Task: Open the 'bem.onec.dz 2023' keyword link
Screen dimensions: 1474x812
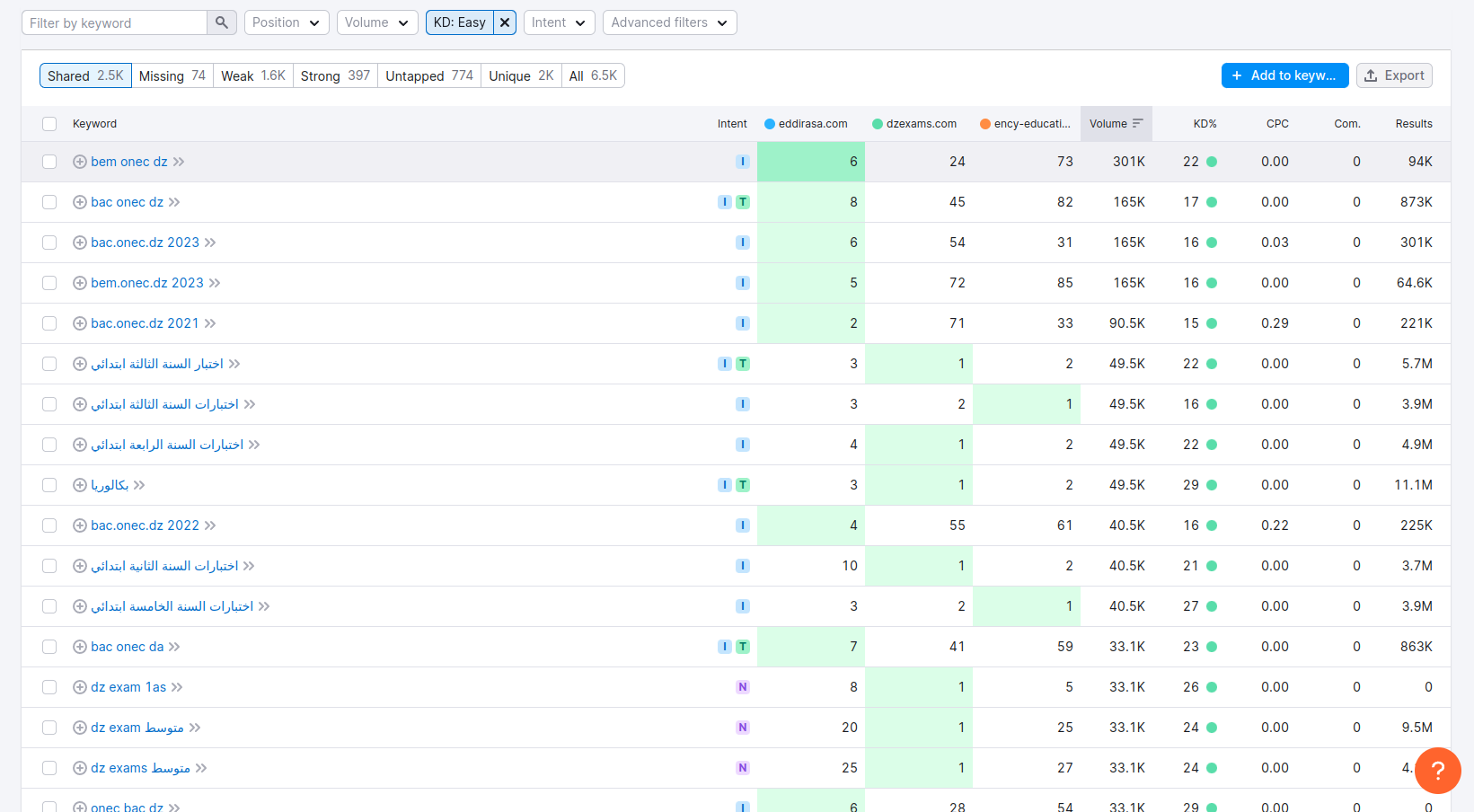Action: [x=147, y=283]
